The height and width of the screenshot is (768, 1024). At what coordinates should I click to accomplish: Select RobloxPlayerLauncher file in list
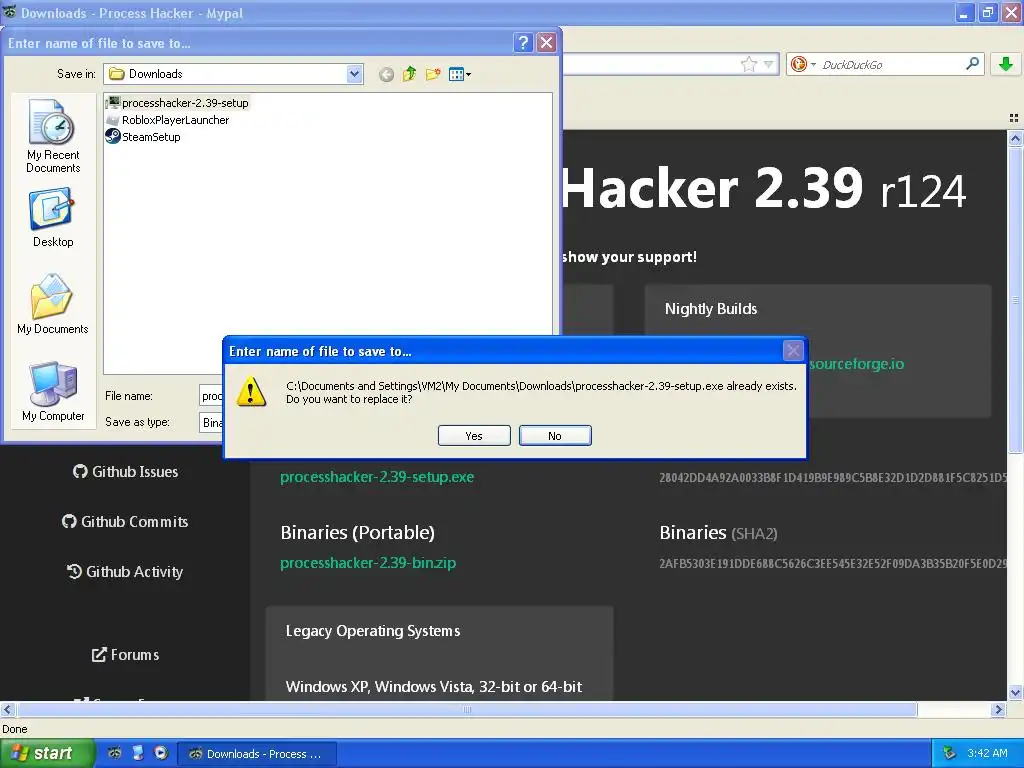[x=167, y=120]
